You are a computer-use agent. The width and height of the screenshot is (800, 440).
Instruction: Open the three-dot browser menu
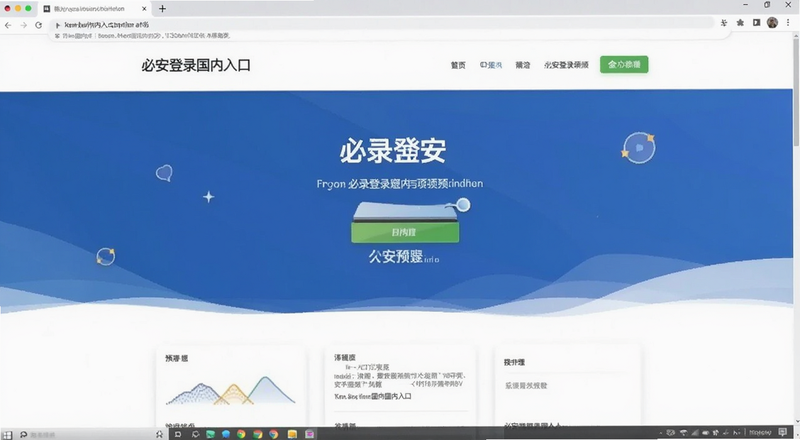click(788, 23)
